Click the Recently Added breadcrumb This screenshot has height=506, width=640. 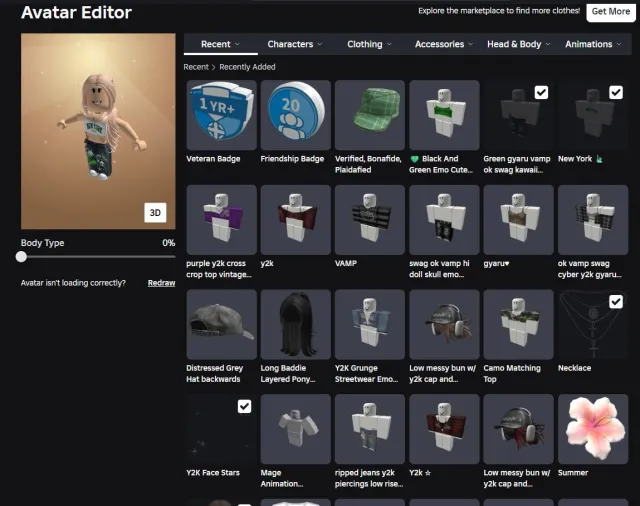[247, 67]
